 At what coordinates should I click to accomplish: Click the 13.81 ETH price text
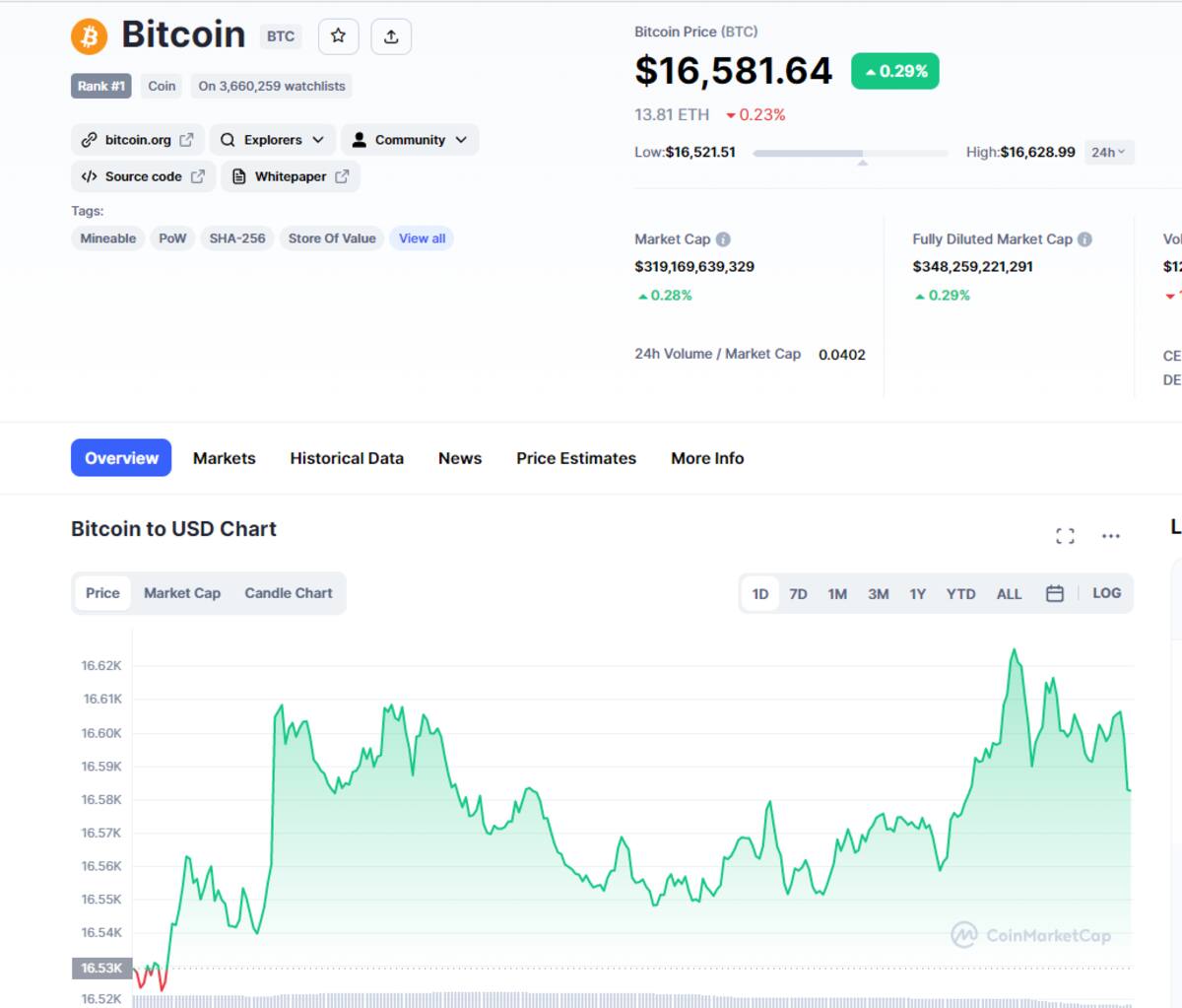click(672, 114)
